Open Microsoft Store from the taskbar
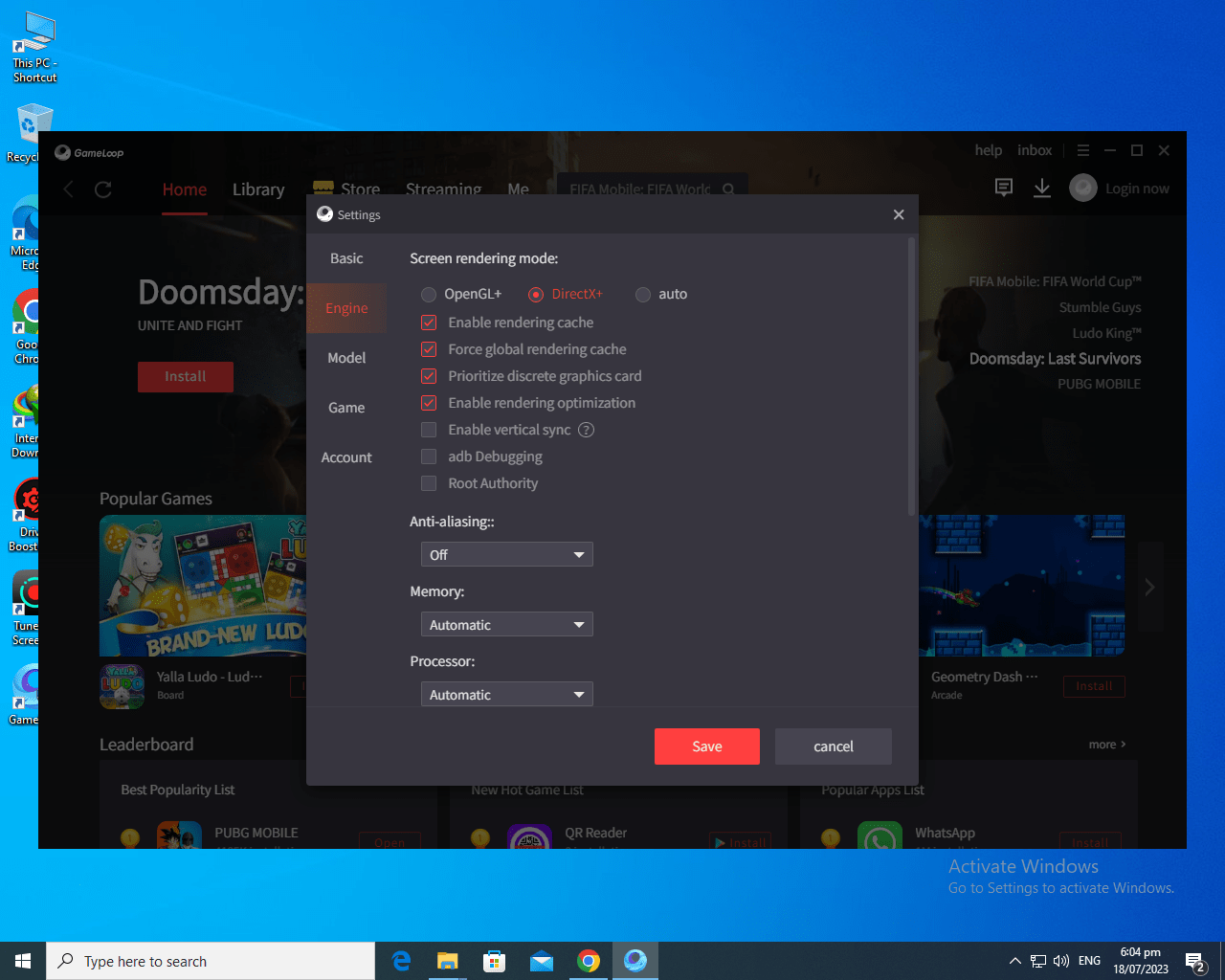Image resolution: width=1225 pixels, height=980 pixels. coord(495,961)
